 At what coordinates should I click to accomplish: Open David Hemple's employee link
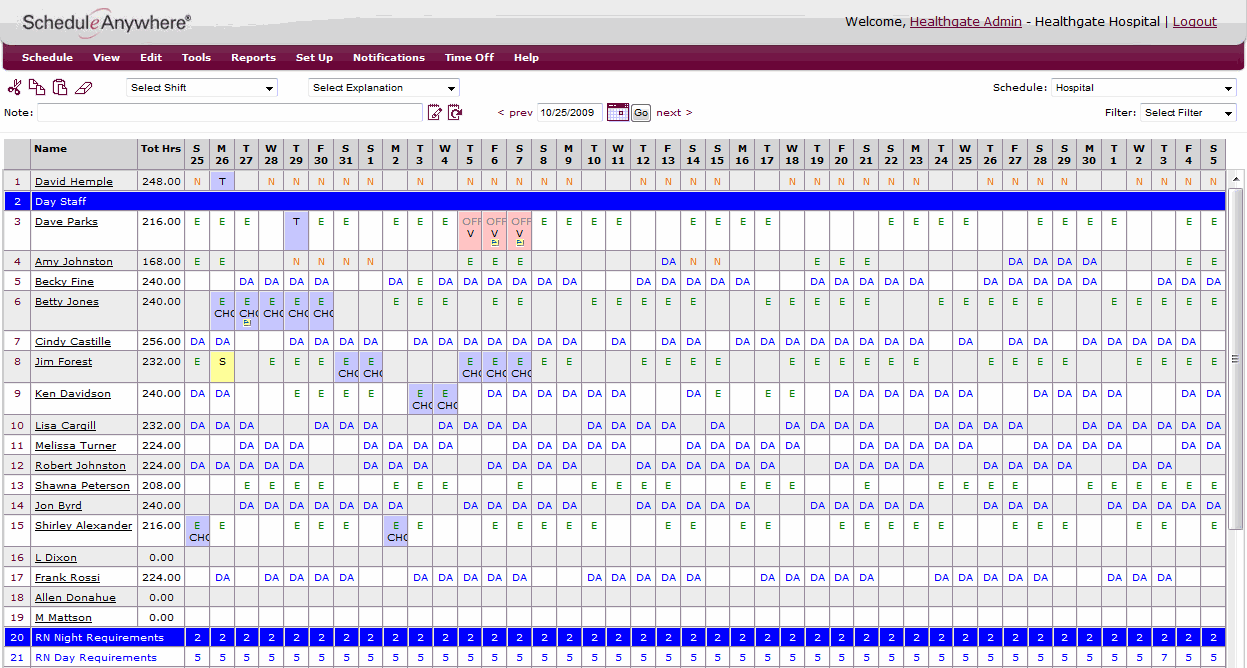click(73, 182)
